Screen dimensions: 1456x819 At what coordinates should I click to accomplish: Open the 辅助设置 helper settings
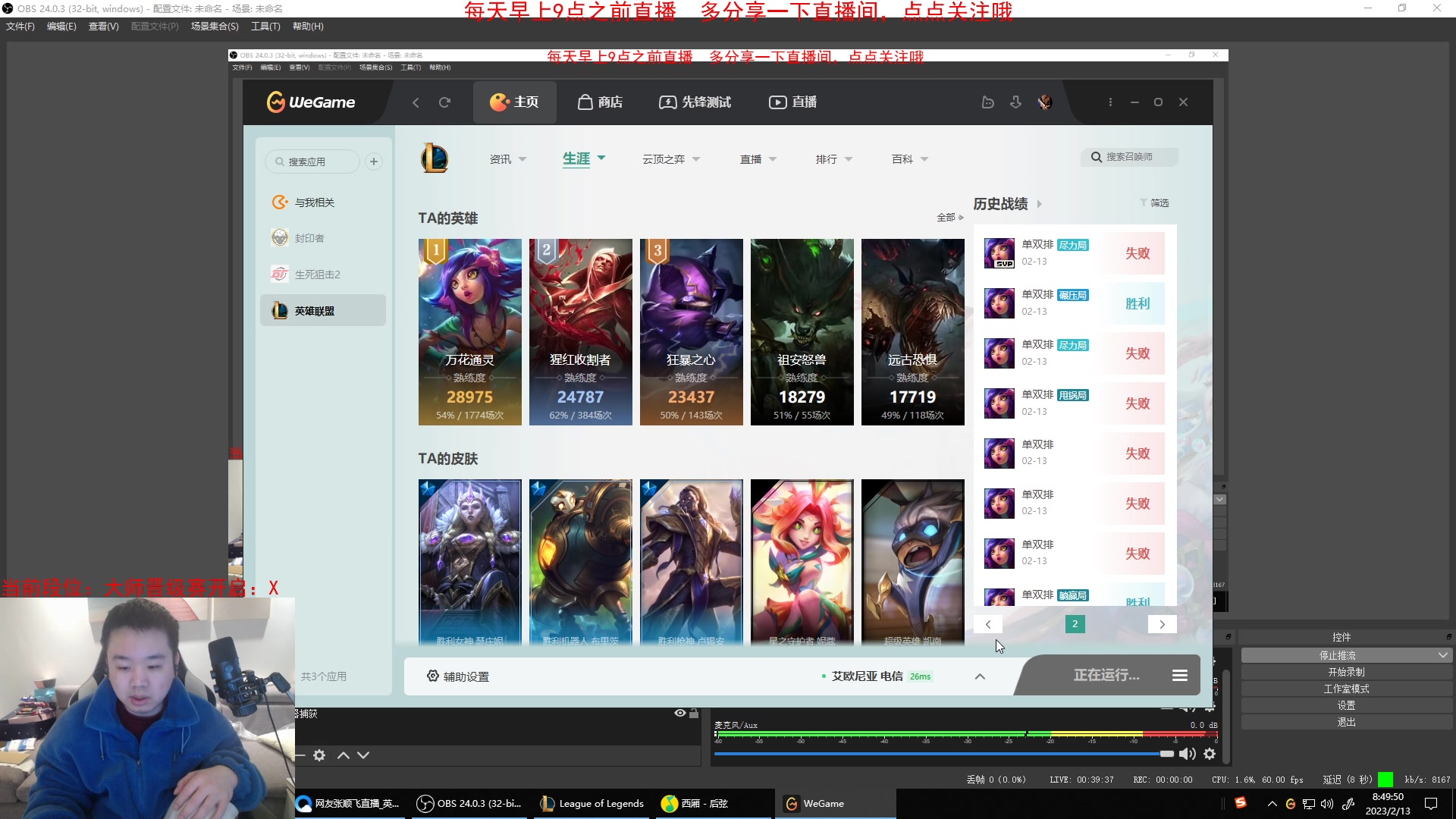pyautogui.click(x=458, y=676)
